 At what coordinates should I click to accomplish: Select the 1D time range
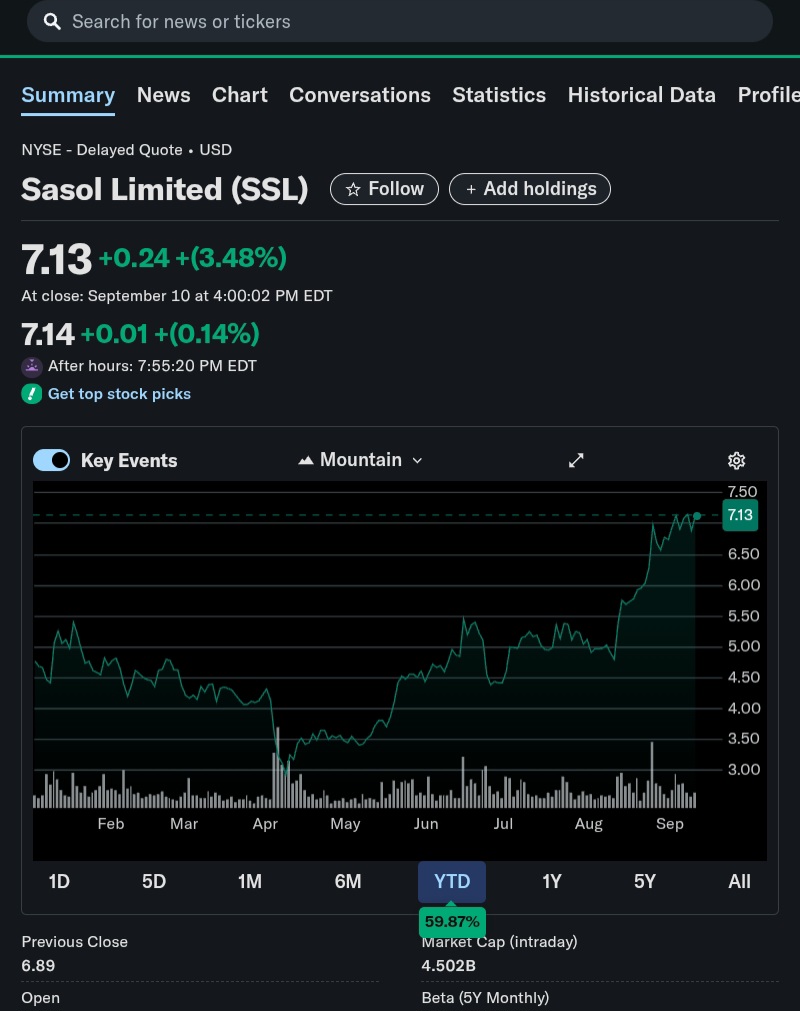coord(59,881)
